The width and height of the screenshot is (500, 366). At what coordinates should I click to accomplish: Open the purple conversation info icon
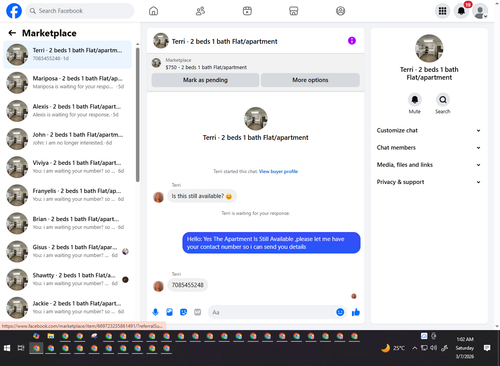point(352,41)
